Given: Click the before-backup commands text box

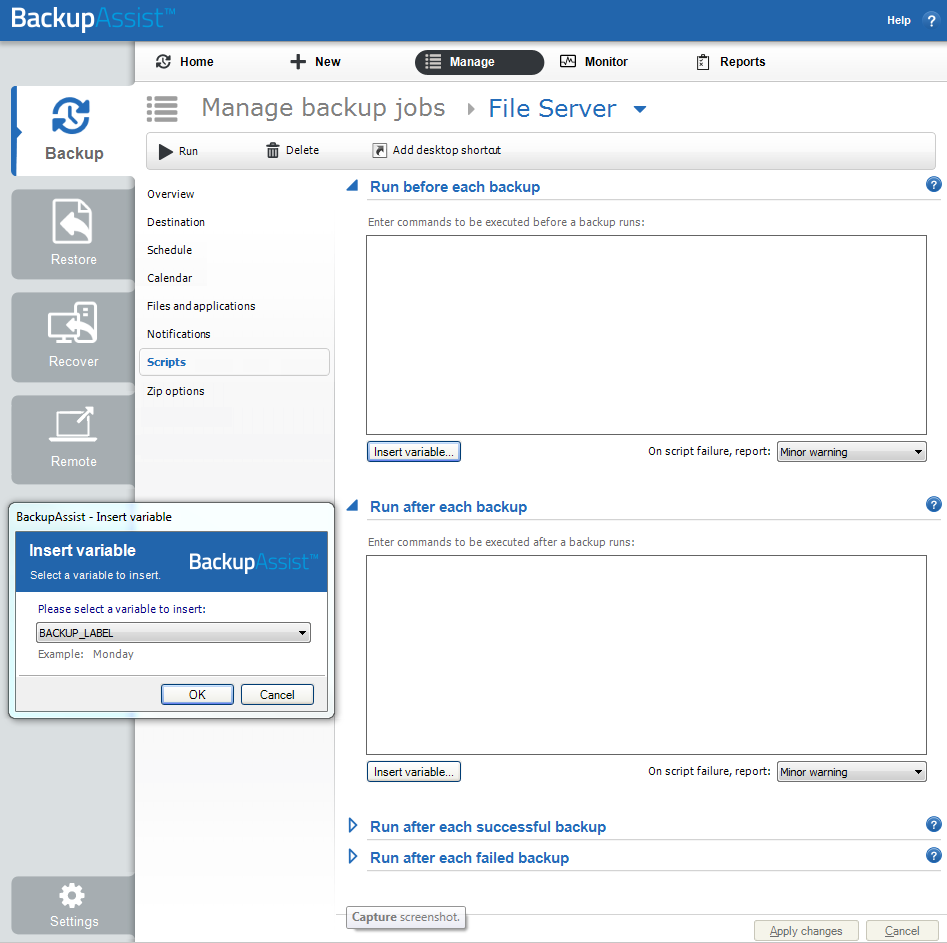Looking at the screenshot, I should click(646, 335).
